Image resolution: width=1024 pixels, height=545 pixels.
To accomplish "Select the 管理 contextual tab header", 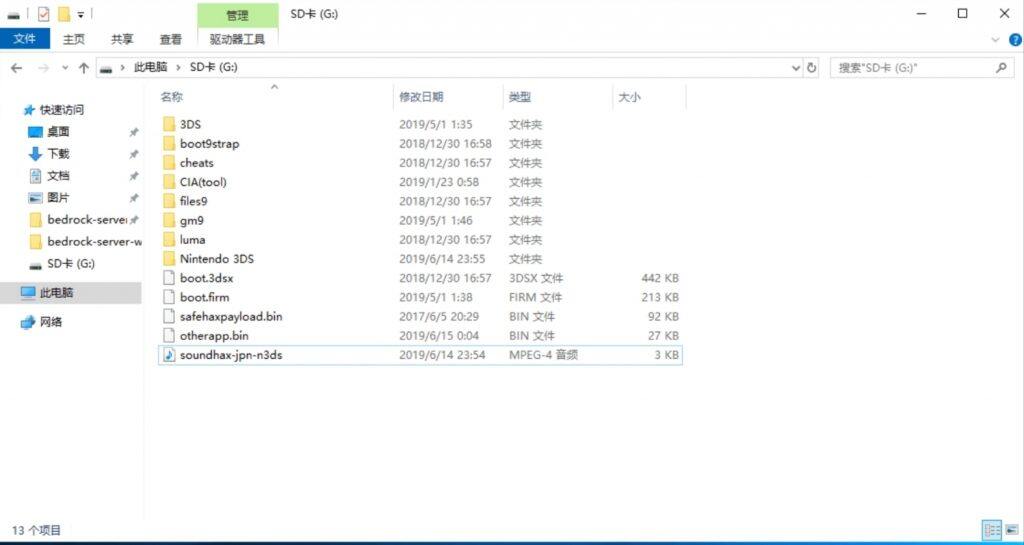I will point(237,15).
